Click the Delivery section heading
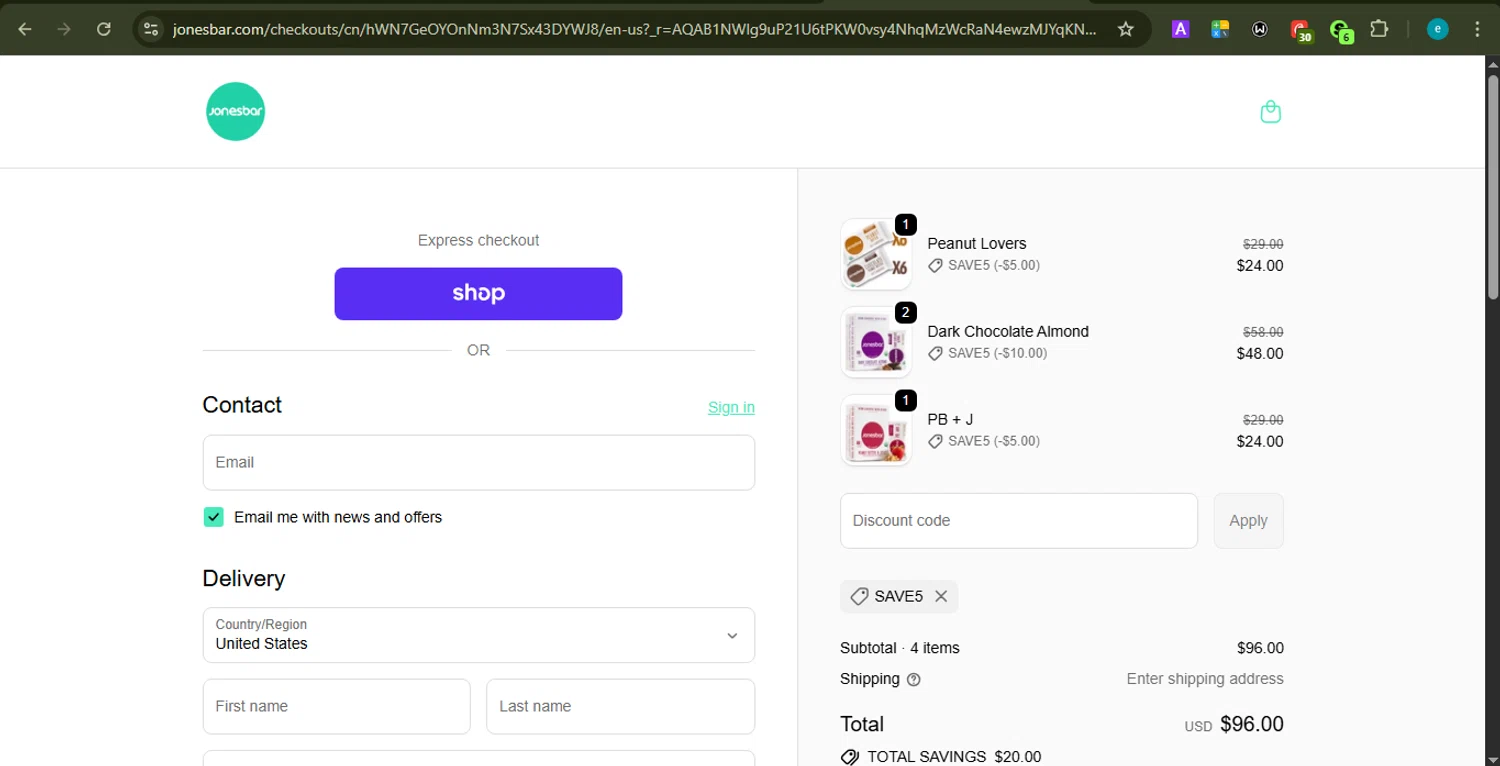1500x766 pixels. (x=244, y=578)
